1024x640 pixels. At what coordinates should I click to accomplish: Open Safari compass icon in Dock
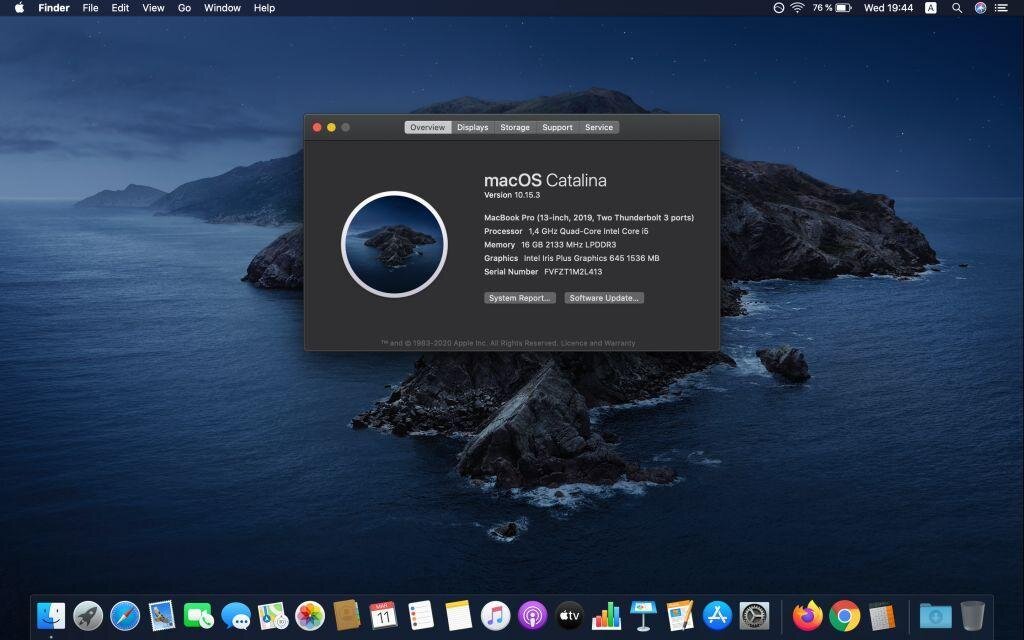click(125, 616)
